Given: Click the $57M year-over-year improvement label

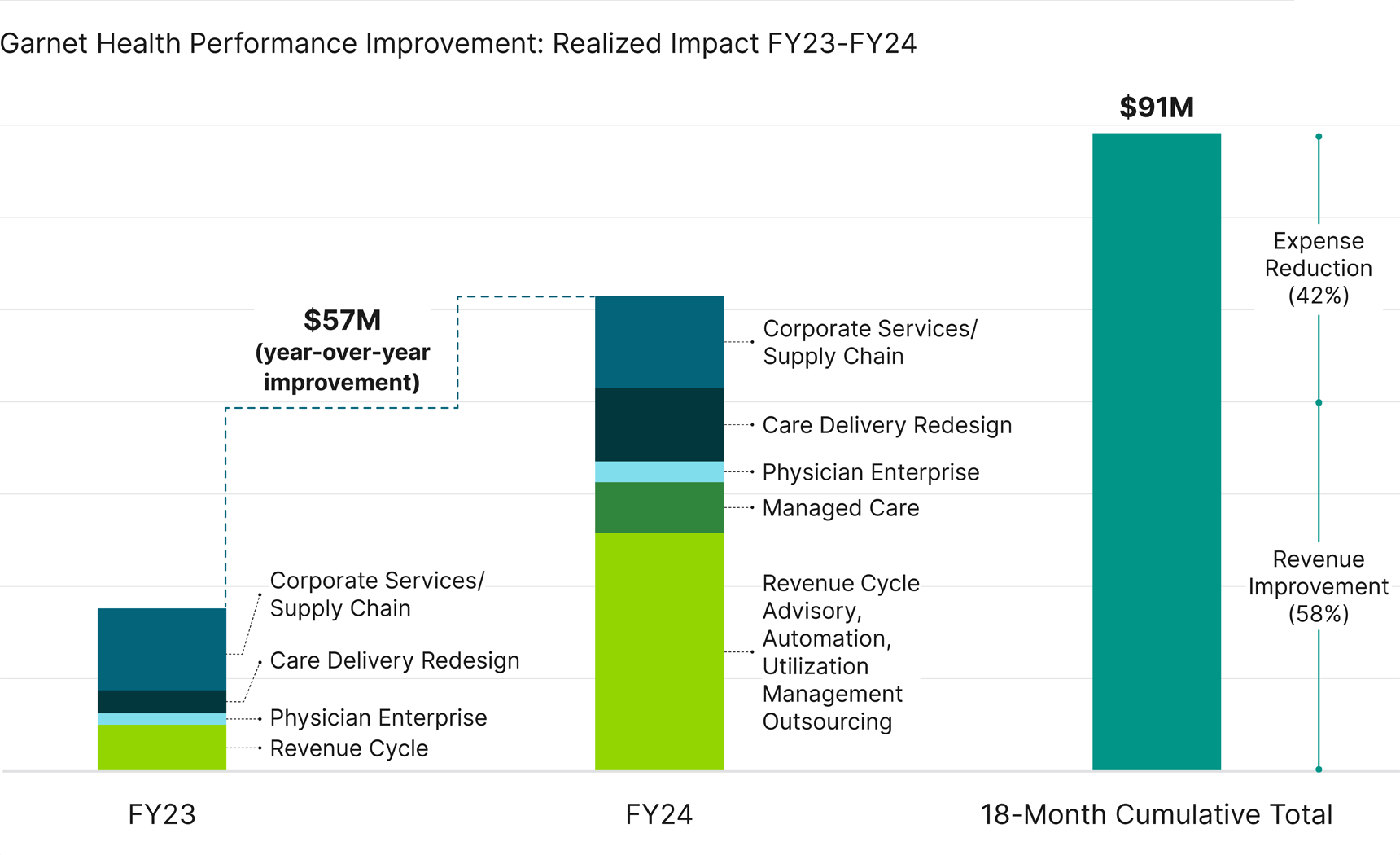Looking at the screenshot, I should [342, 350].
